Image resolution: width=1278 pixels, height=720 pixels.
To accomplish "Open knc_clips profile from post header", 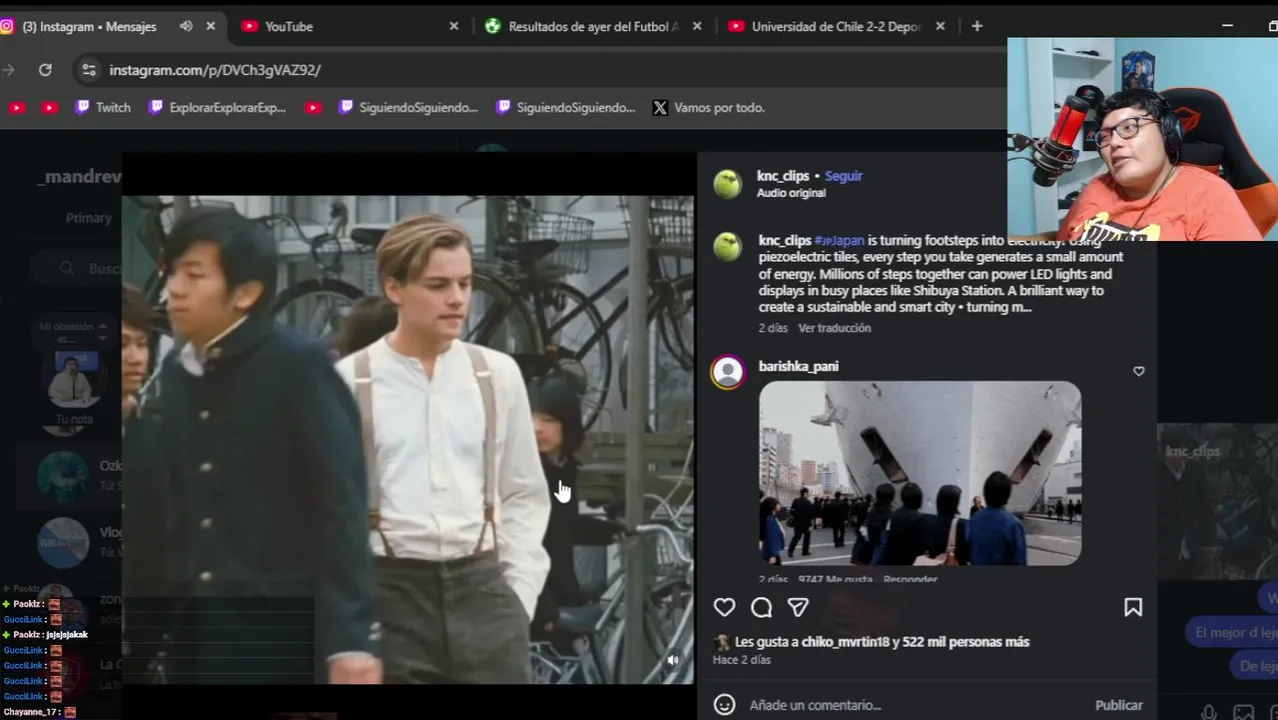I will [x=783, y=176].
